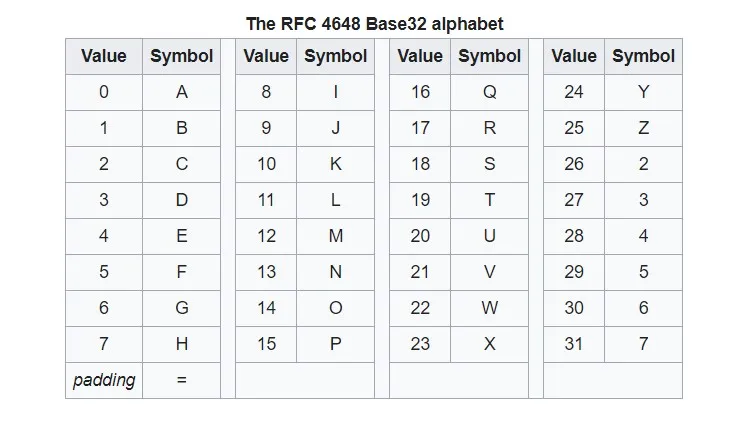Select the symbol cell with letter H
743x421 pixels.
click(x=181, y=344)
